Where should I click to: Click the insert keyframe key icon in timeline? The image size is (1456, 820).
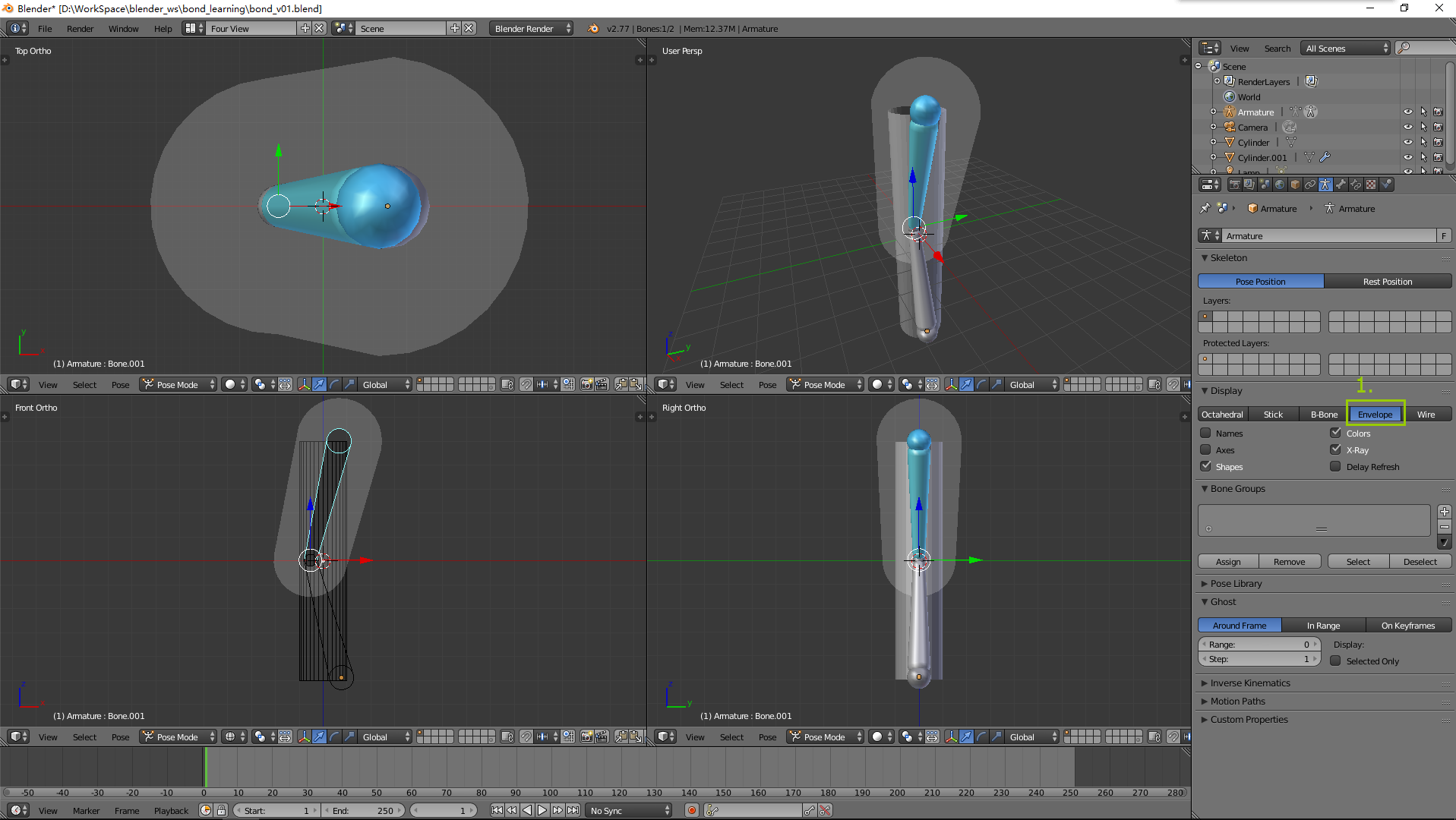[x=810, y=810]
